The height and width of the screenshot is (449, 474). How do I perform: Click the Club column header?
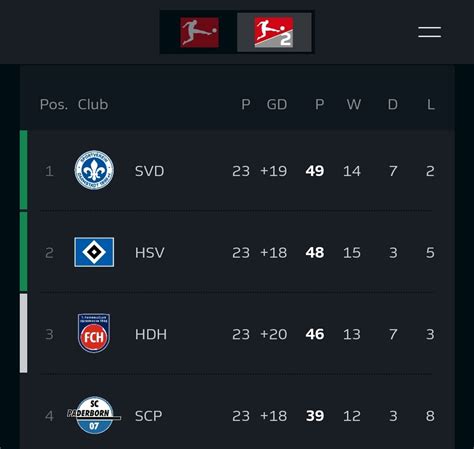[93, 105]
